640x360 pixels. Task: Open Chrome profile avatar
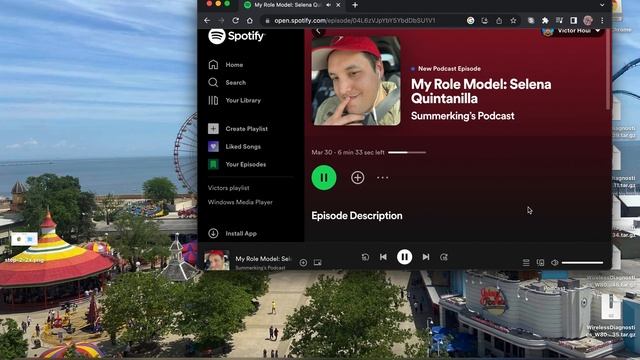tap(588, 20)
